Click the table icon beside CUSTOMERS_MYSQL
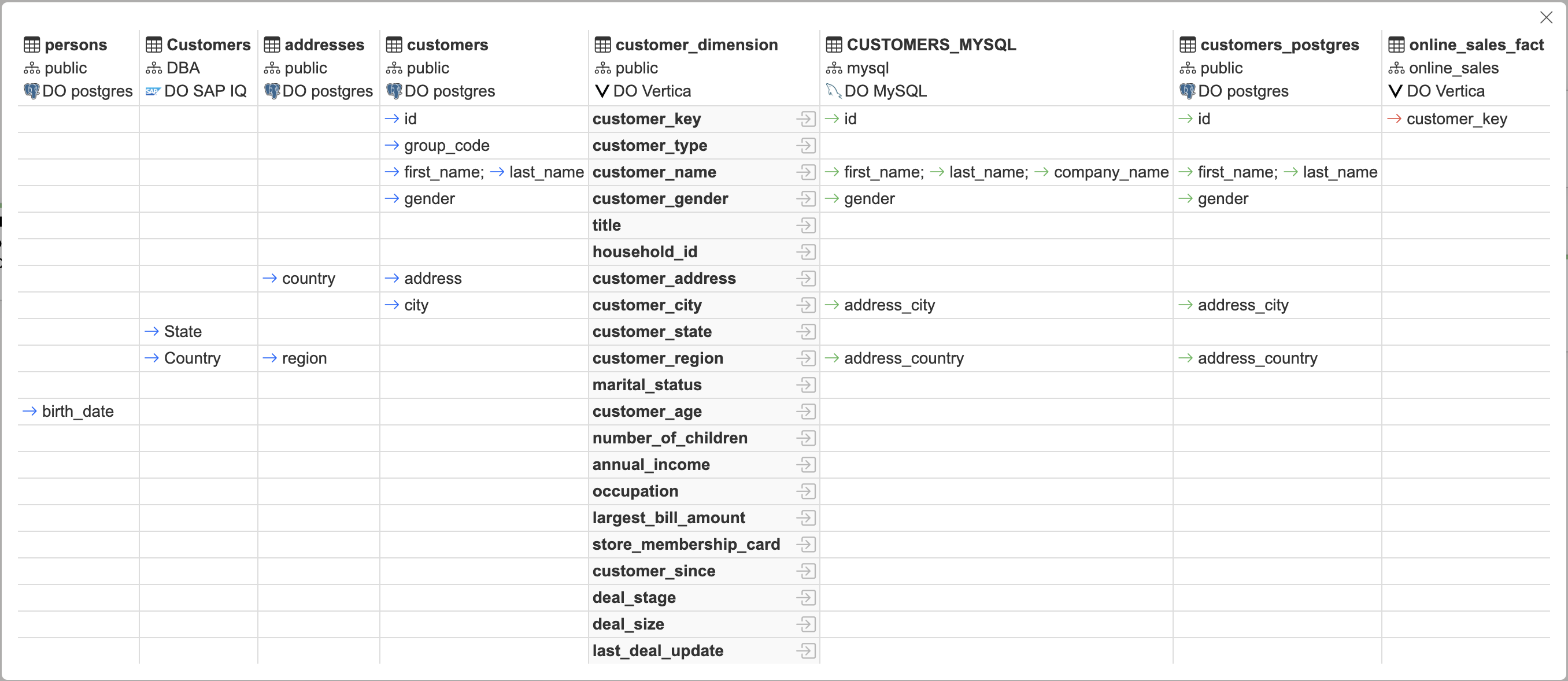The height and width of the screenshot is (681, 1568). pyautogui.click(x=833, y=45)
